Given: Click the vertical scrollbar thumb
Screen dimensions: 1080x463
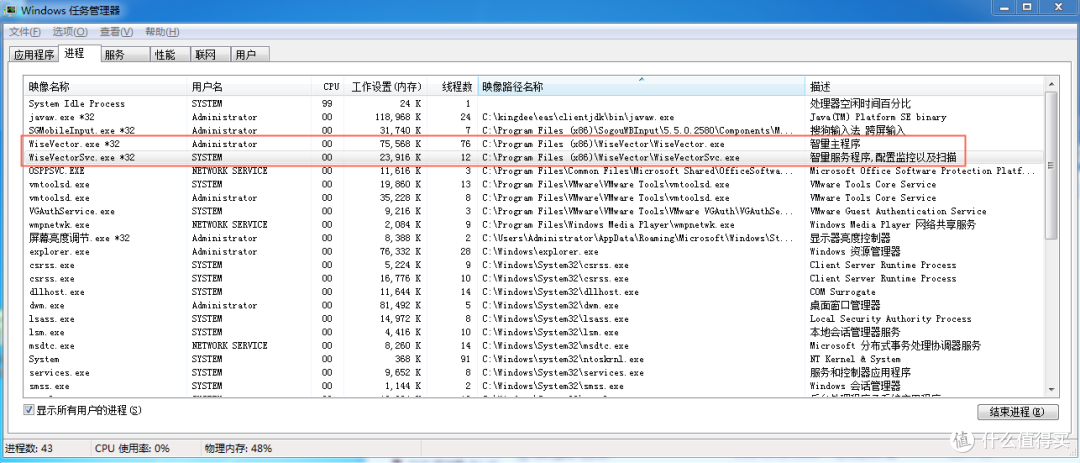Looking at the screenshot, I should point(1050,165).
